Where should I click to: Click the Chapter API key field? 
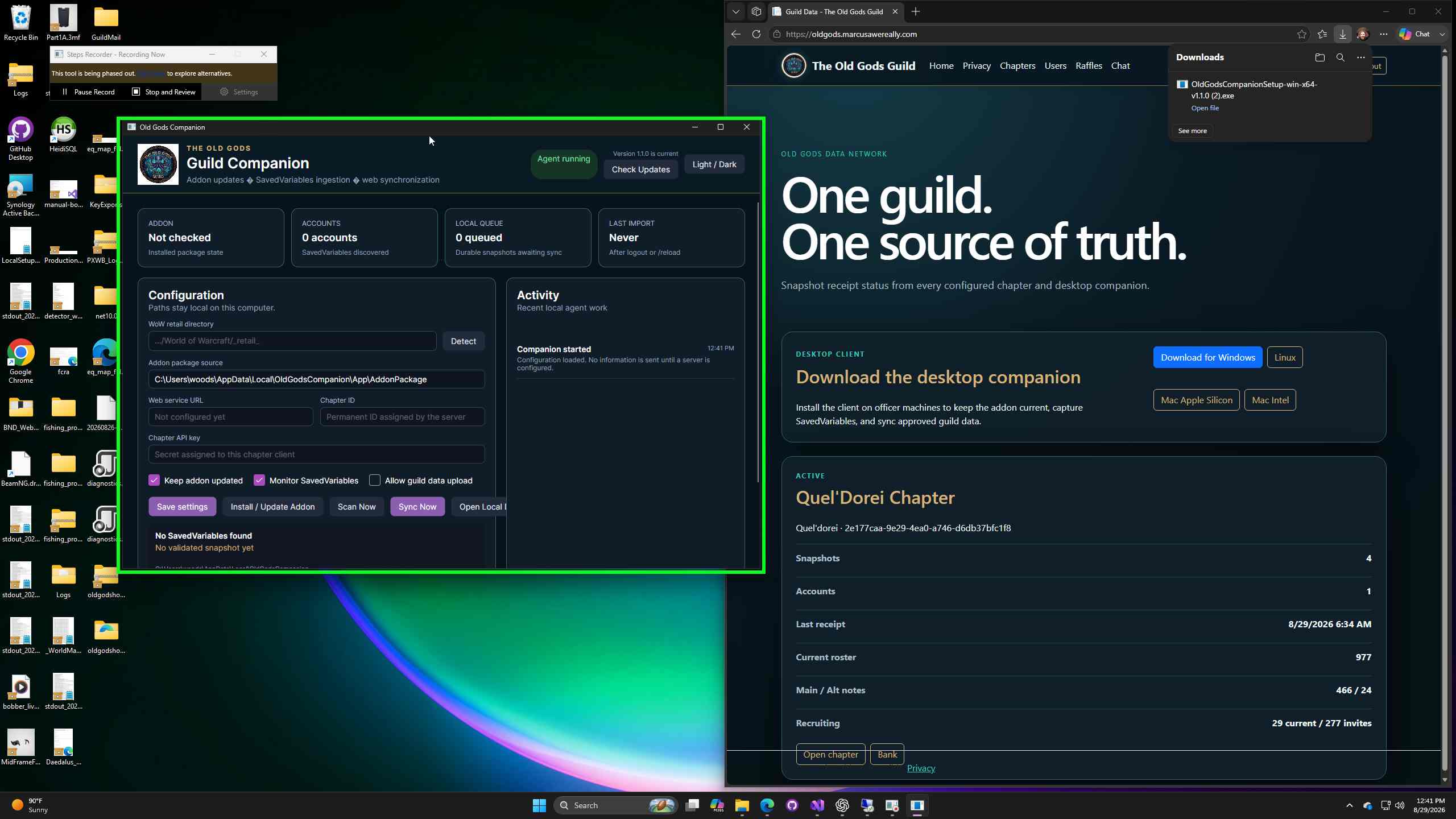[x=317, y=454]
